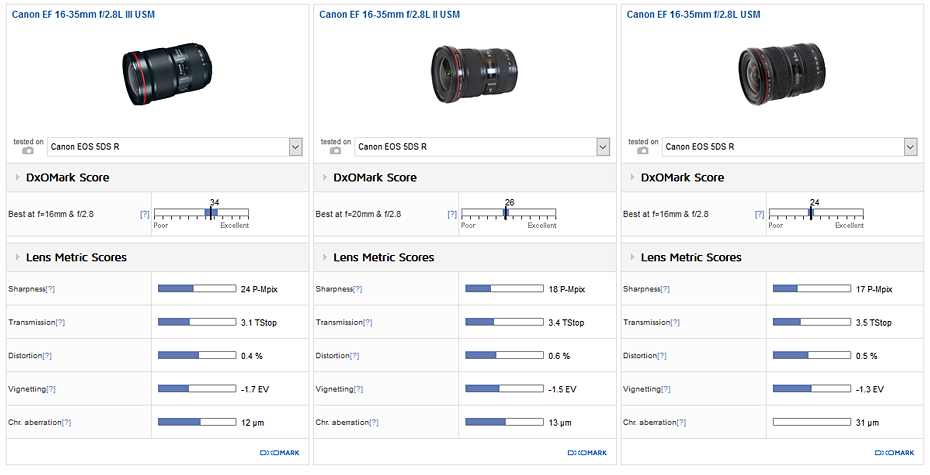Click the camera icon under 'tested on' for the II USM lens
Viewport: 930px width, 475px height.
coord(335,152)
